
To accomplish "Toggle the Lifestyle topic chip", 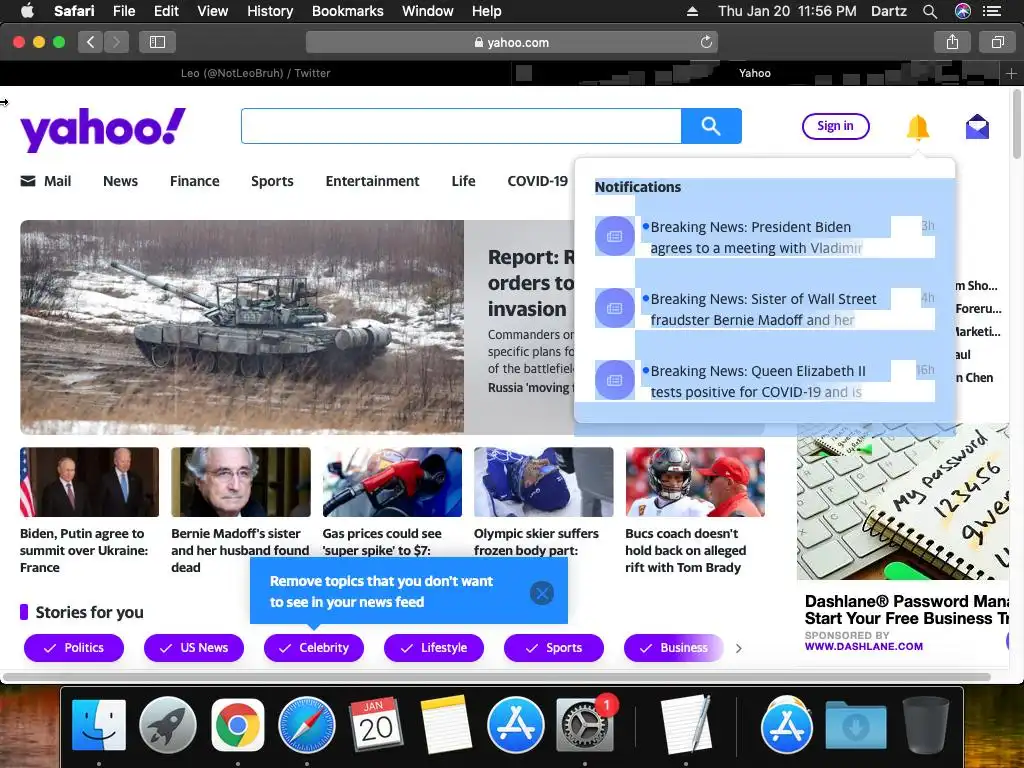I will 434,648.
